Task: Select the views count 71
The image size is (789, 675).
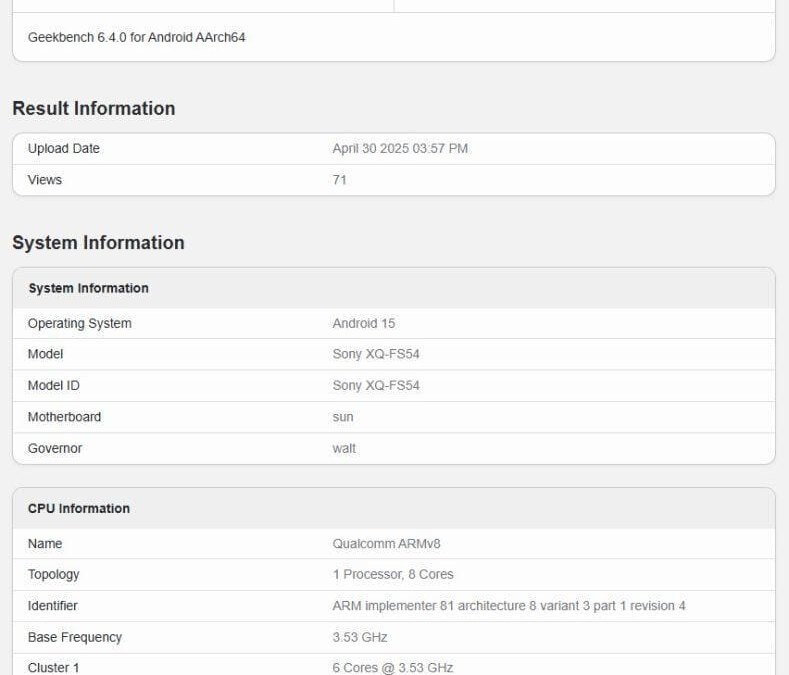Action: 340,180
